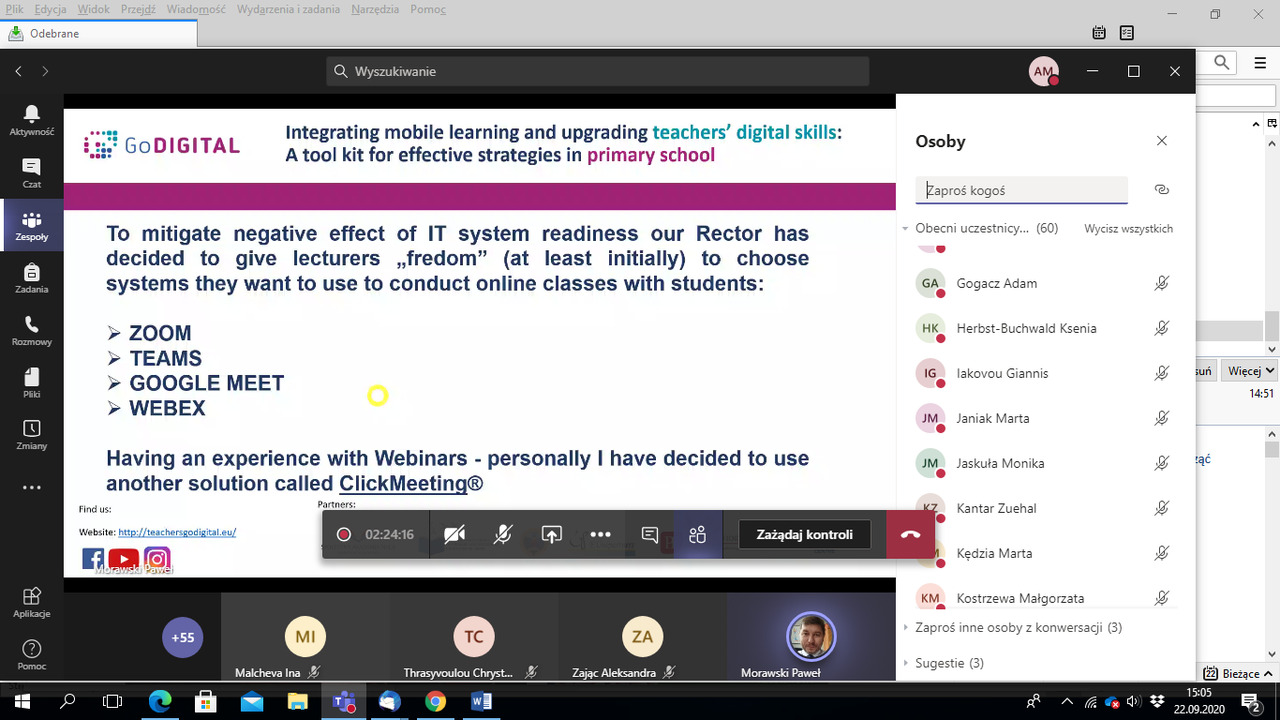Show the meeting conversation chat
This screenshot has height=720, width=1280.
click(x=650, y=535)
